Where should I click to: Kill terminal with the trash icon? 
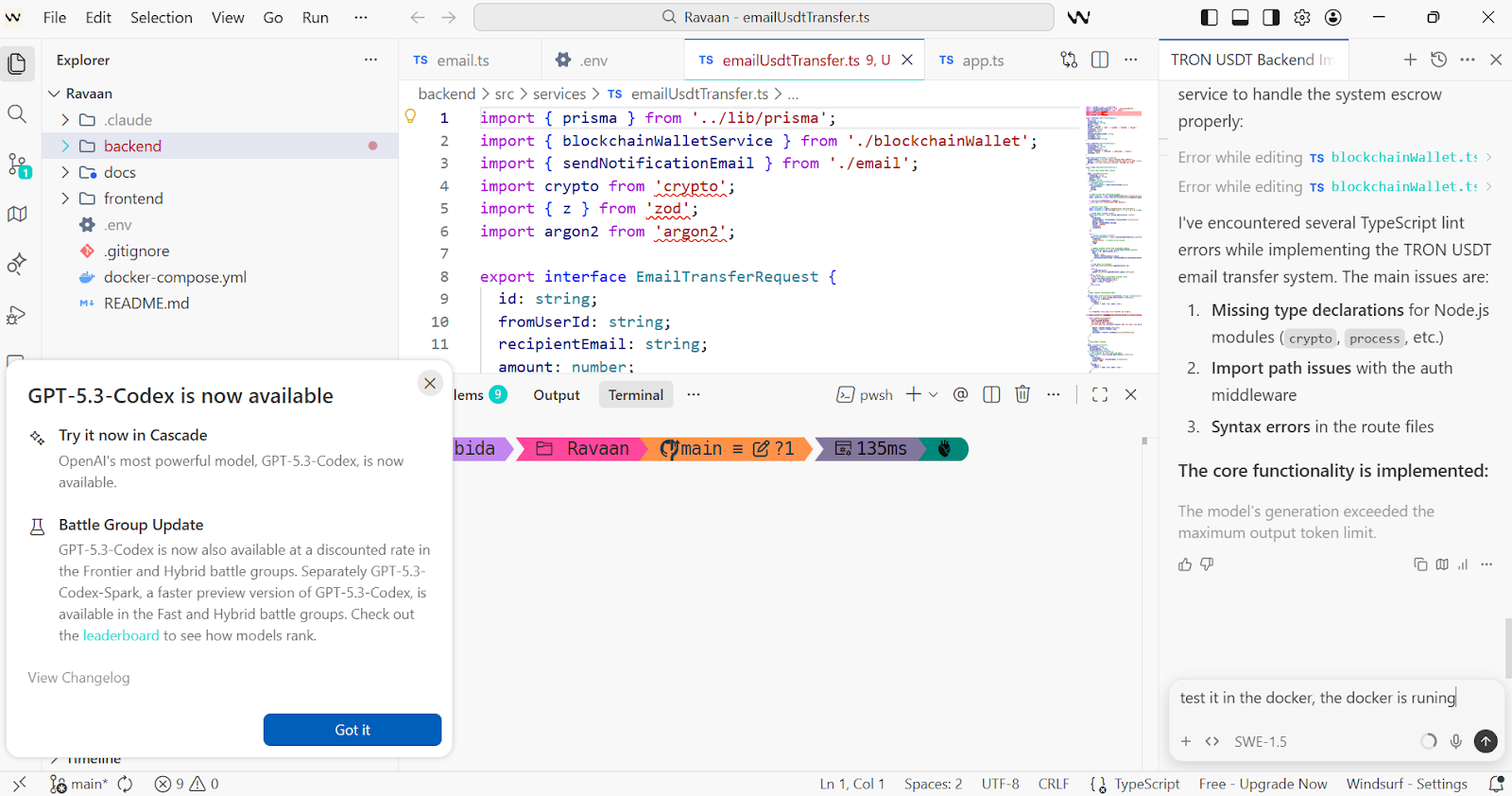(x=1022, y=395)
